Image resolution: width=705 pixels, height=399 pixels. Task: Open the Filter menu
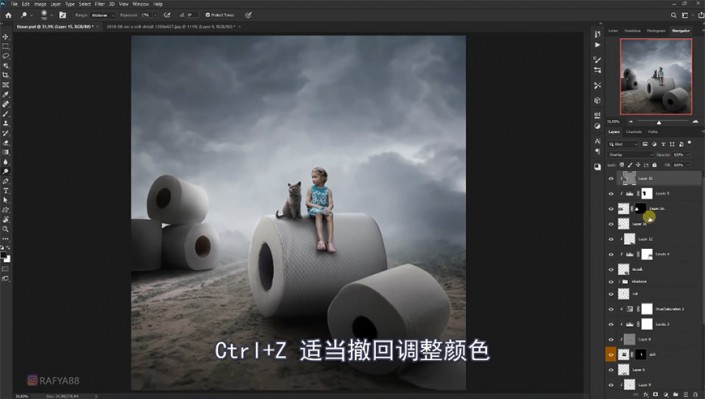100,4
